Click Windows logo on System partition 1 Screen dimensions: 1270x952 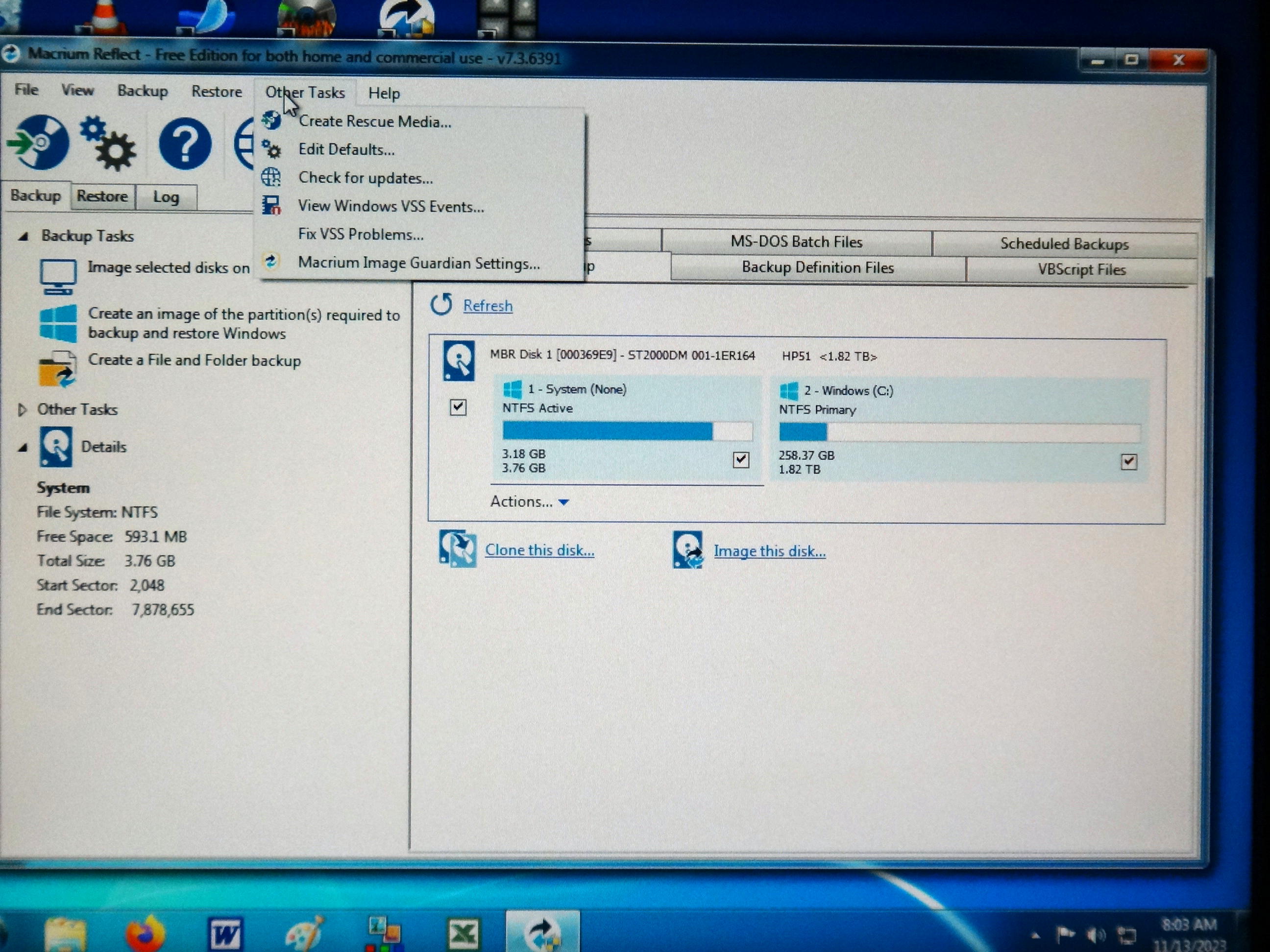(512, 389)
